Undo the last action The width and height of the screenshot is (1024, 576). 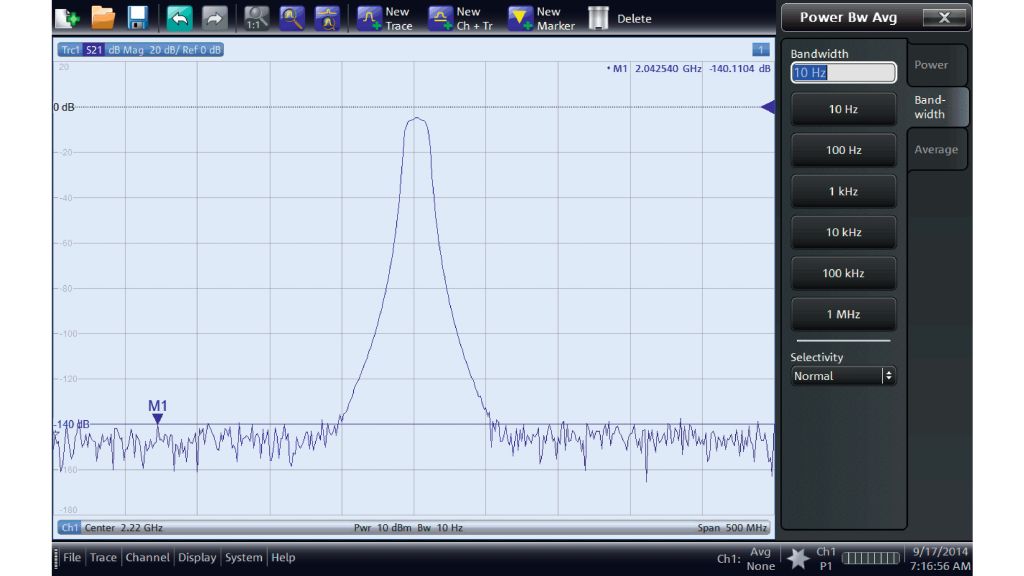coord(179,17)
